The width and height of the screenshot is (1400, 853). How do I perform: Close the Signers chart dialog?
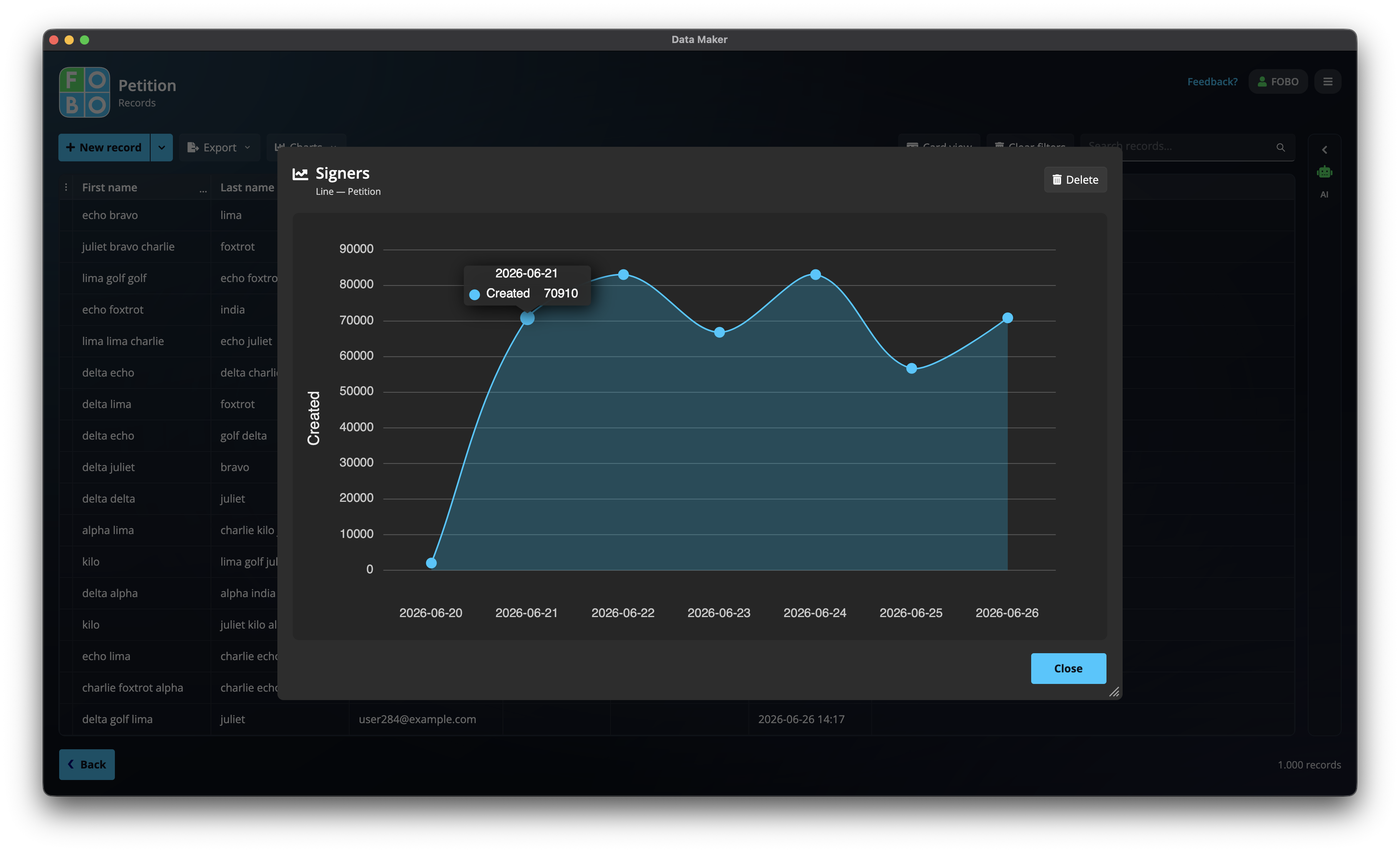(1068, 668)
